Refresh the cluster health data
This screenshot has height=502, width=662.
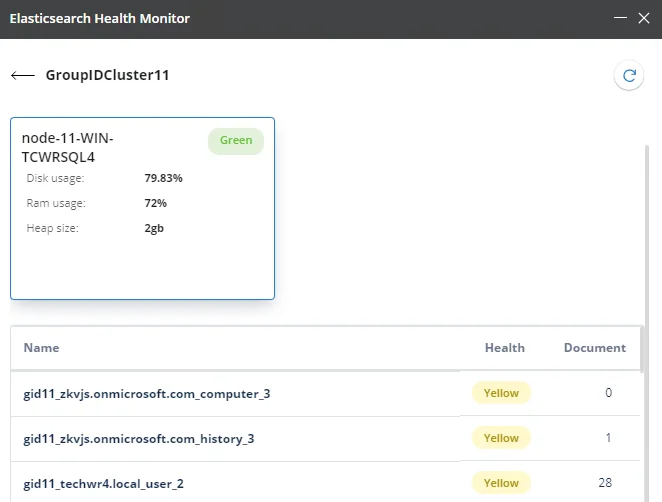(629, 76)
